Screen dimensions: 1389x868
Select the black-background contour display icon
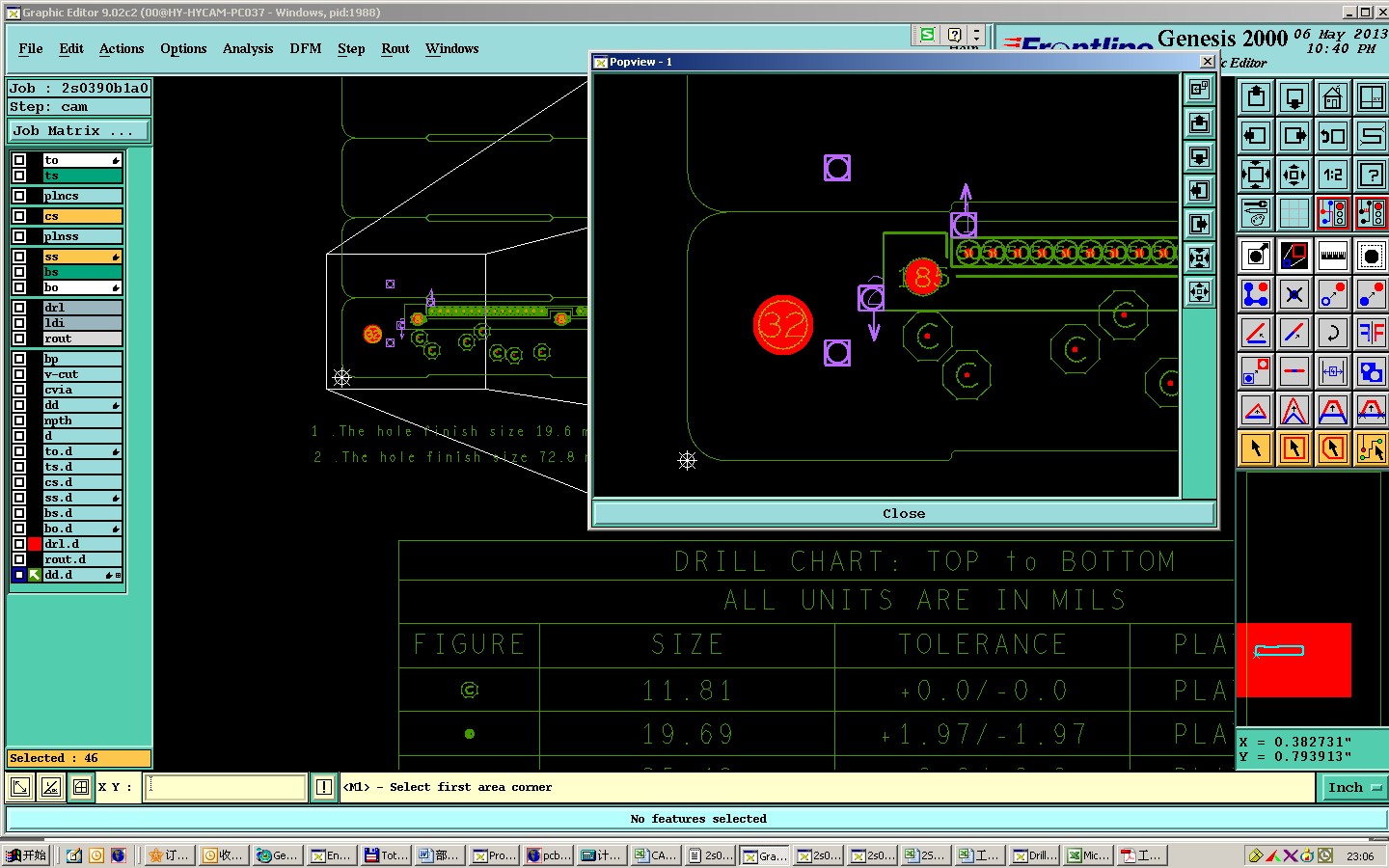[x=1294, y=256]
